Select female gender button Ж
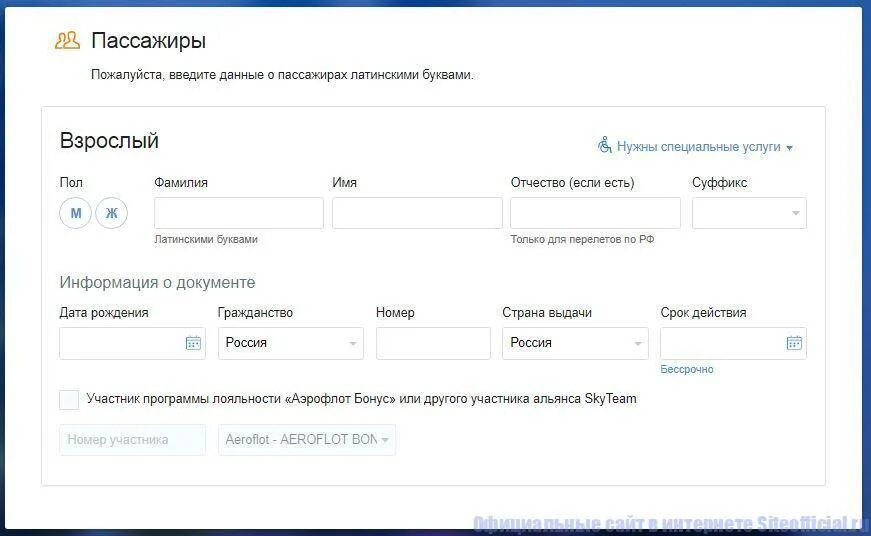 (x=112, y=213)
